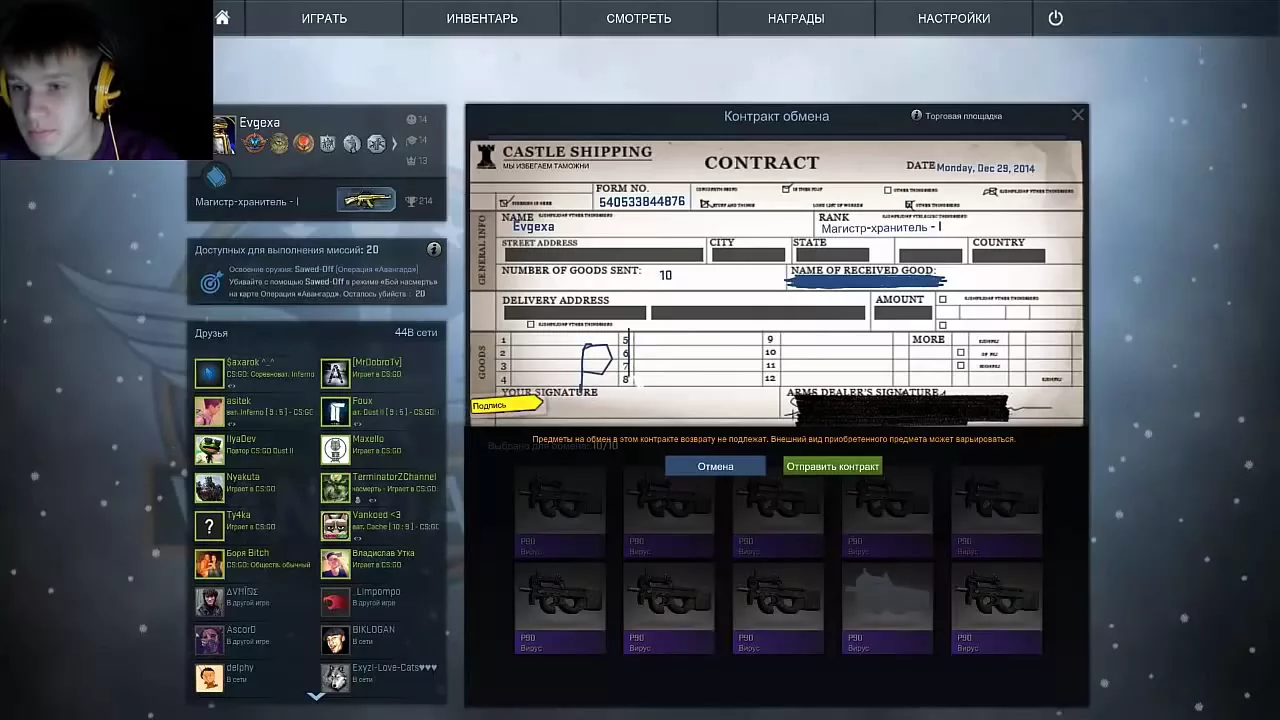Click the sixth silver coin medal
The width and height of the screenshot is (1280, 720).
tap(376, 144)
